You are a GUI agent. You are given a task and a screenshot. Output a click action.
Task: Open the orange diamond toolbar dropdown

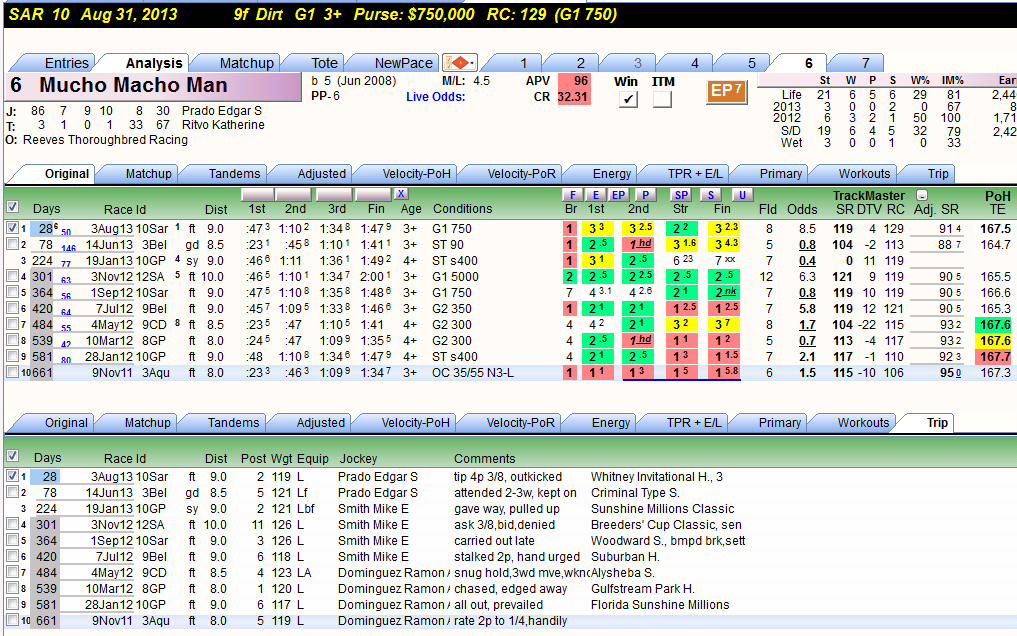(x=460, y=63)
